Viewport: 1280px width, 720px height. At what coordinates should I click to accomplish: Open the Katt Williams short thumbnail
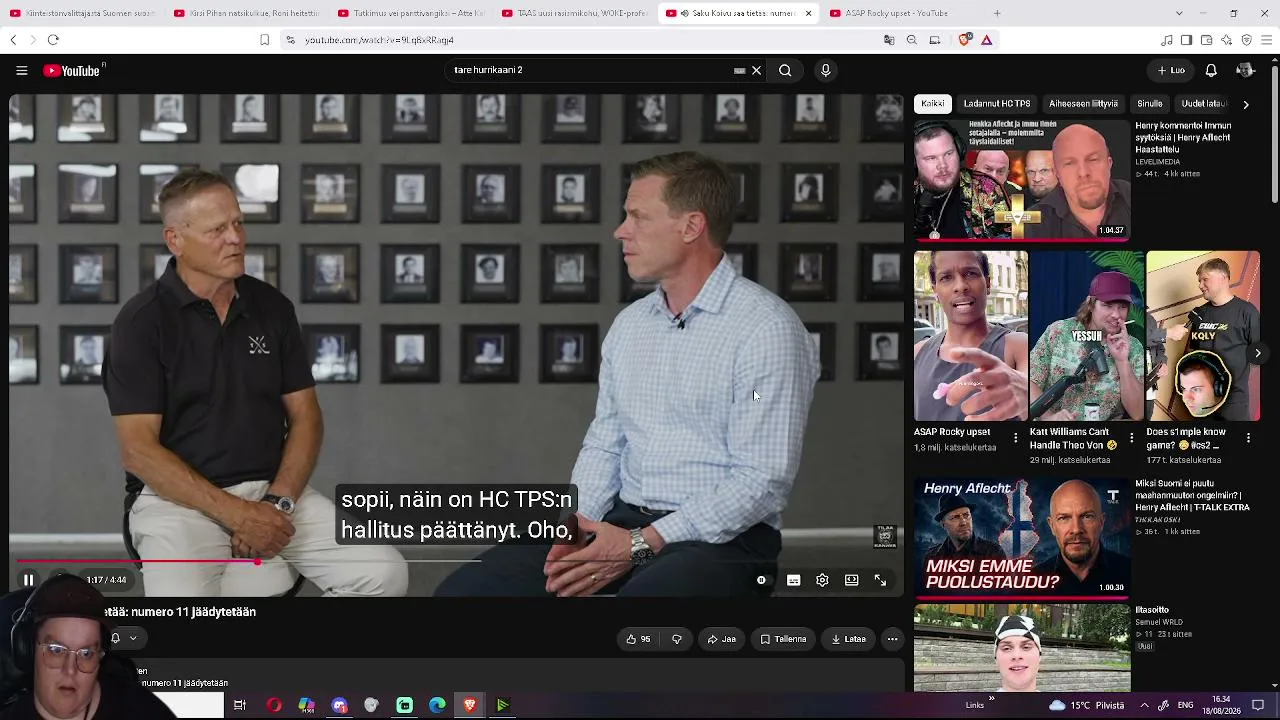(1087, 336)
